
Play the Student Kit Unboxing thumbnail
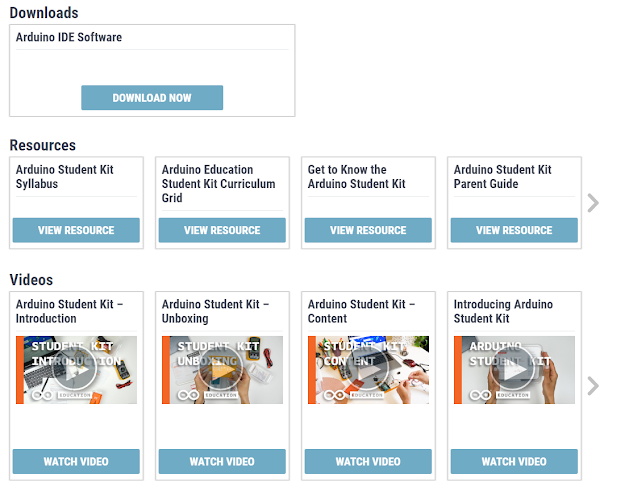[x=222, y=370]
